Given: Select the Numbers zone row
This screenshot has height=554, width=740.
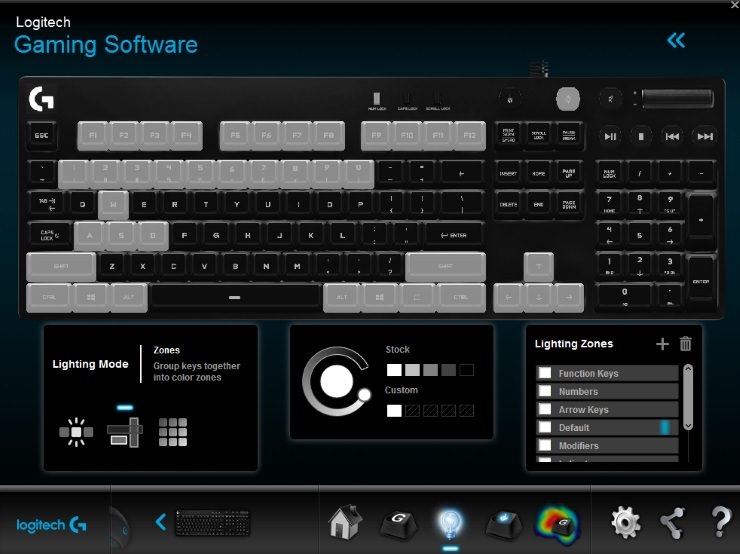Looking at the screenshot, I should coord(607,391).
